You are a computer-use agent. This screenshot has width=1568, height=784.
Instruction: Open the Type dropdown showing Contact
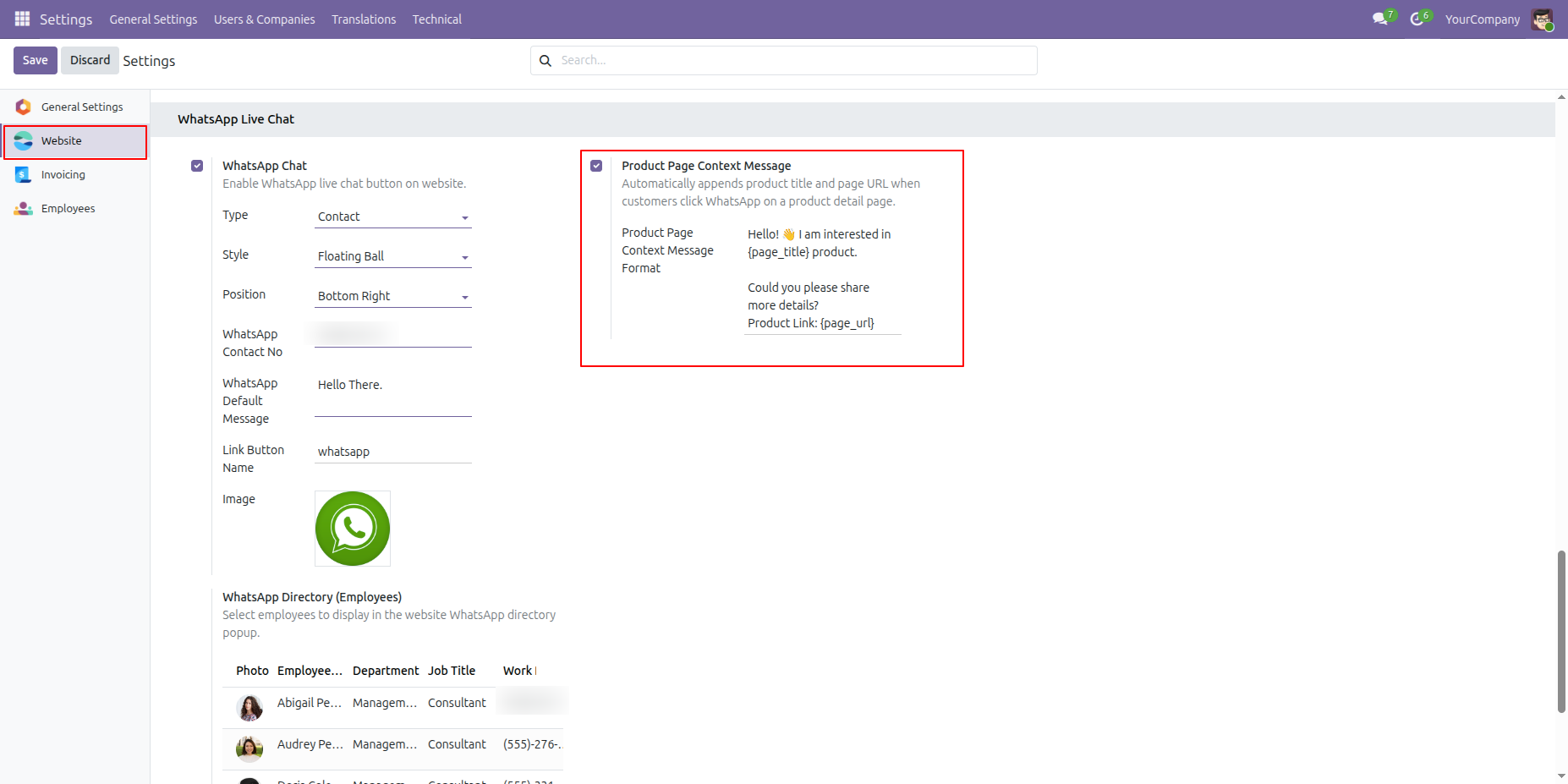coord(392,217)
